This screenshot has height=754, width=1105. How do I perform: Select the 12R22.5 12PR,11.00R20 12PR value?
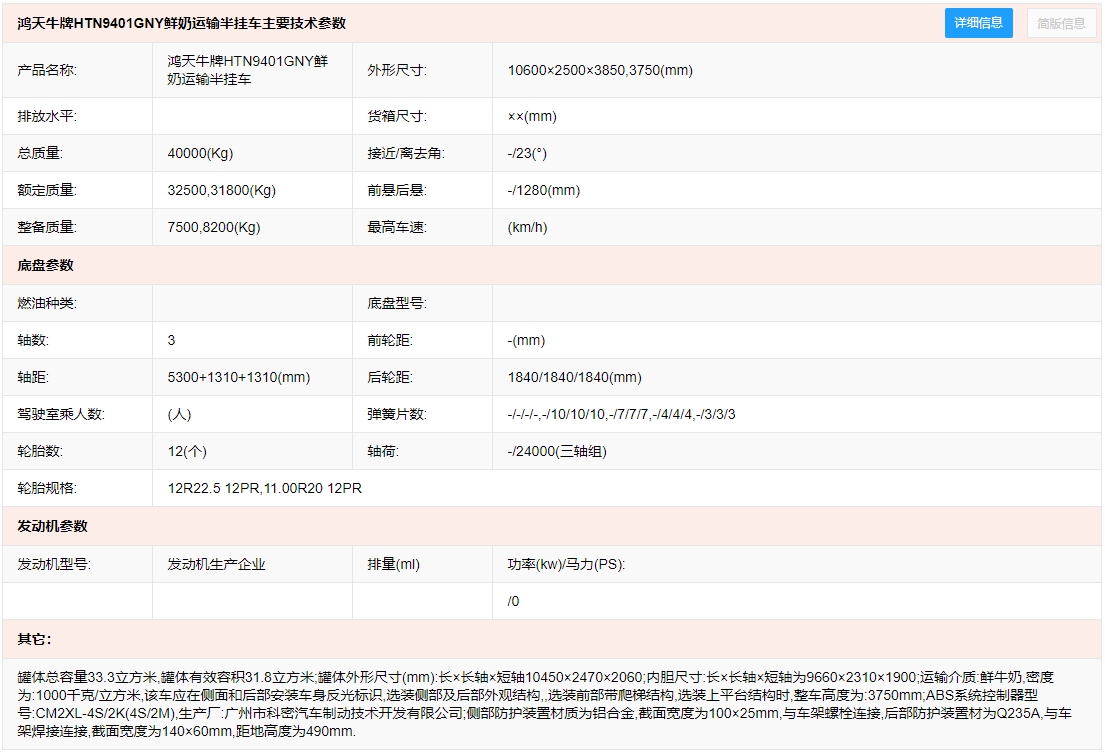tap(264, 488)
